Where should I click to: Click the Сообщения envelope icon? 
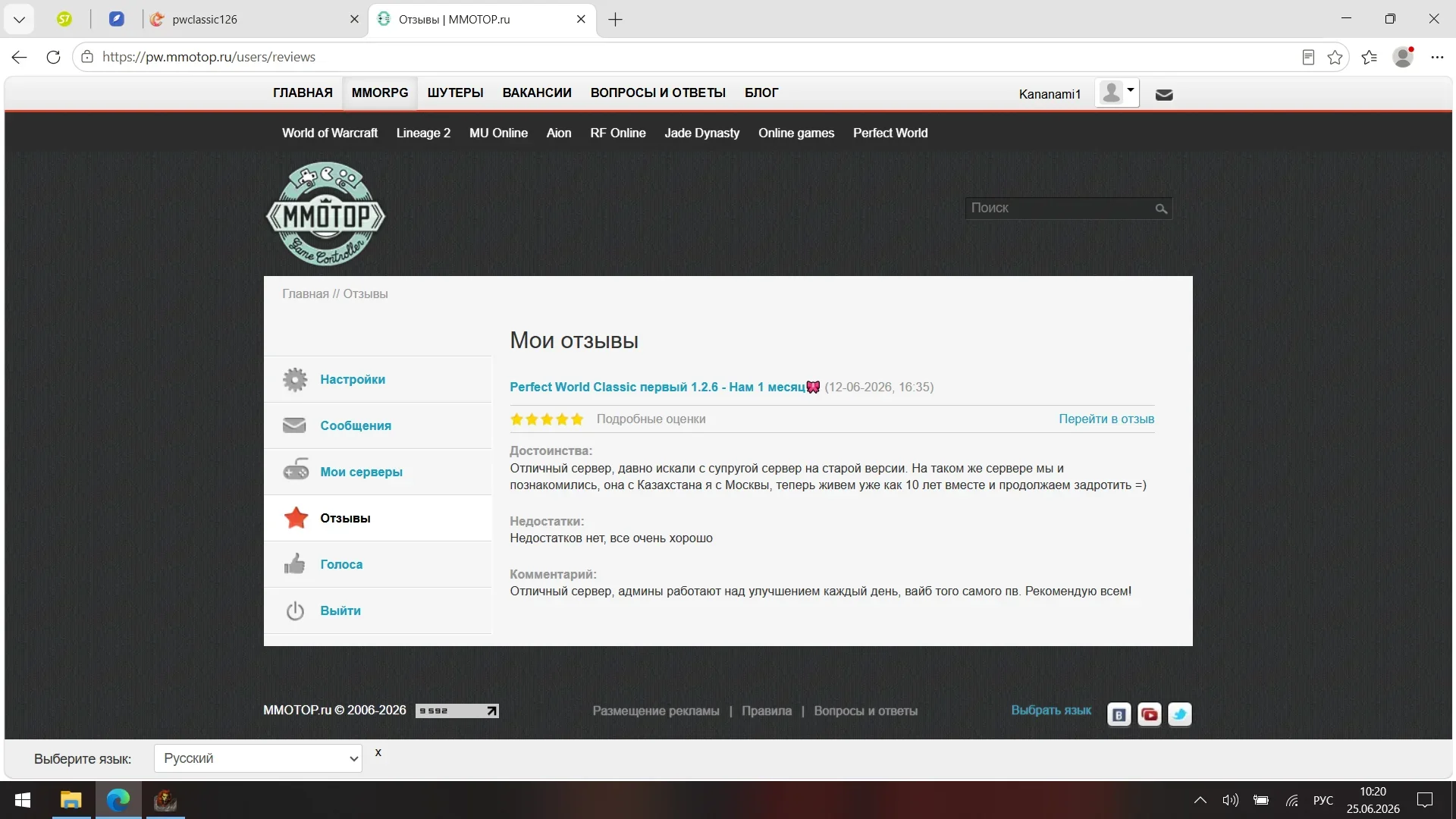[x=294, y=425]
